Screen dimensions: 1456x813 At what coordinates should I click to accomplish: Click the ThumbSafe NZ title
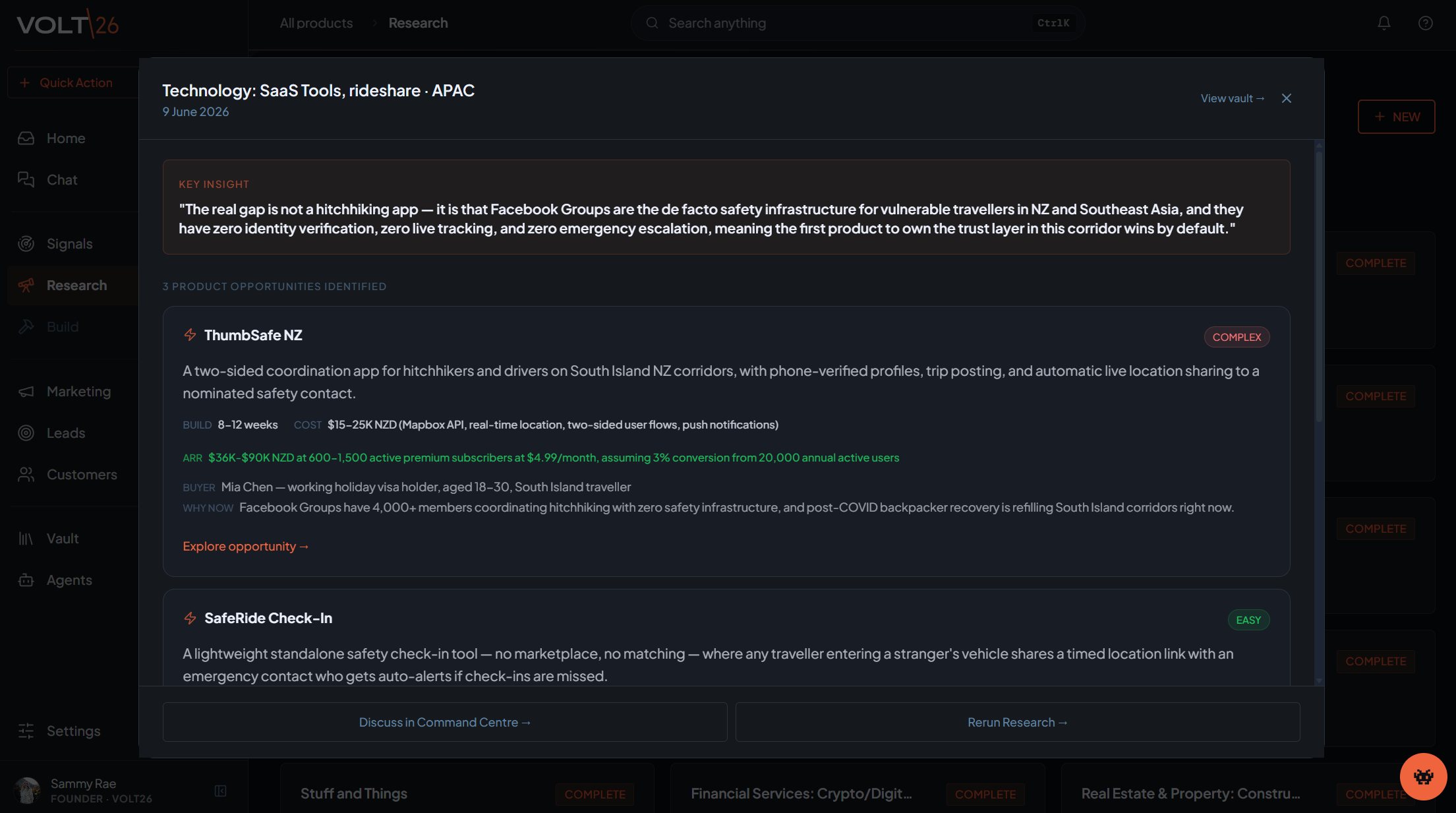pyautogui.click(x=253, y=335)
